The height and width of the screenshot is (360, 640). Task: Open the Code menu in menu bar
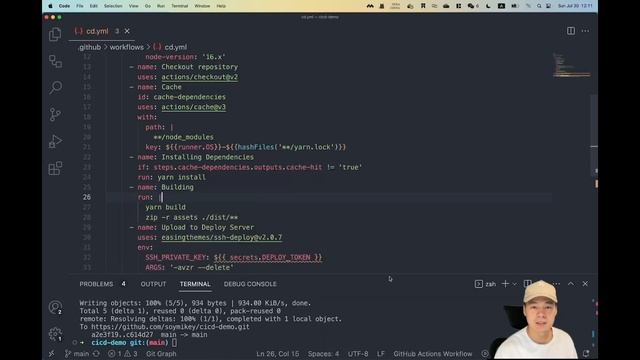pyautogui.click(x=64, y=6)
